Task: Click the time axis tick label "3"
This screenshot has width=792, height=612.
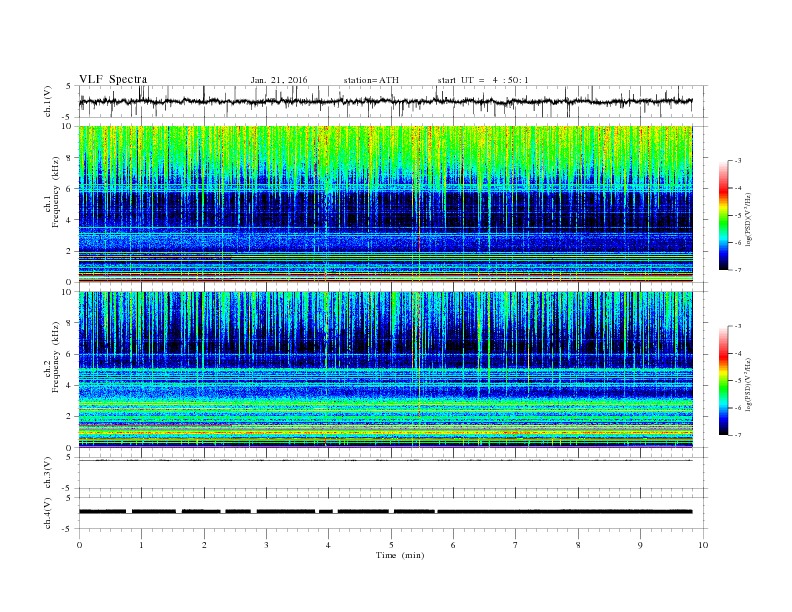Action: (266, 545)
